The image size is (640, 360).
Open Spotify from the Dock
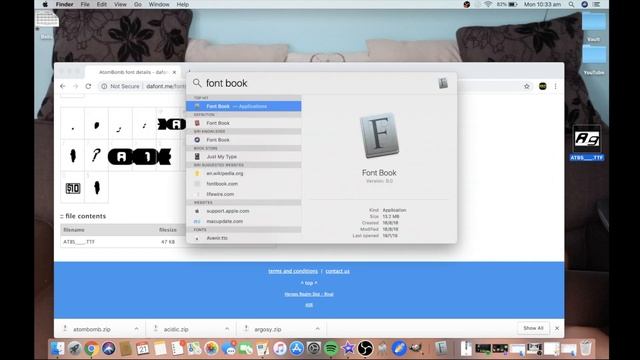331,348
